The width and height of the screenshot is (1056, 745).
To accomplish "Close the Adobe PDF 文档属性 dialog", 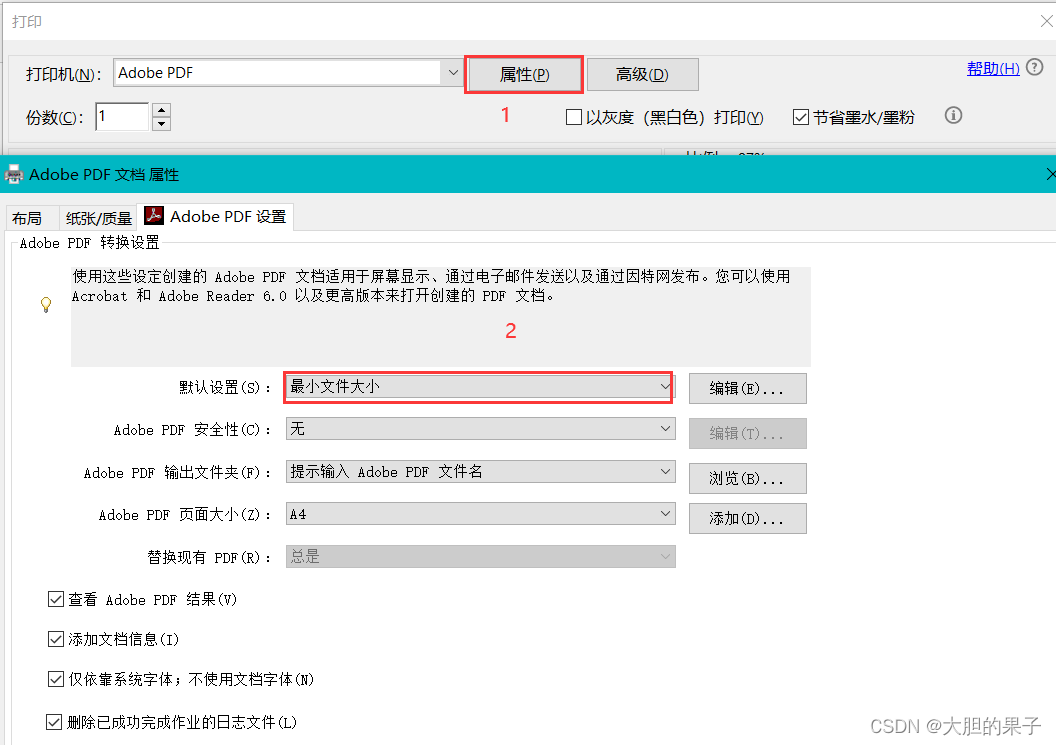I will tap(1051, 174).
